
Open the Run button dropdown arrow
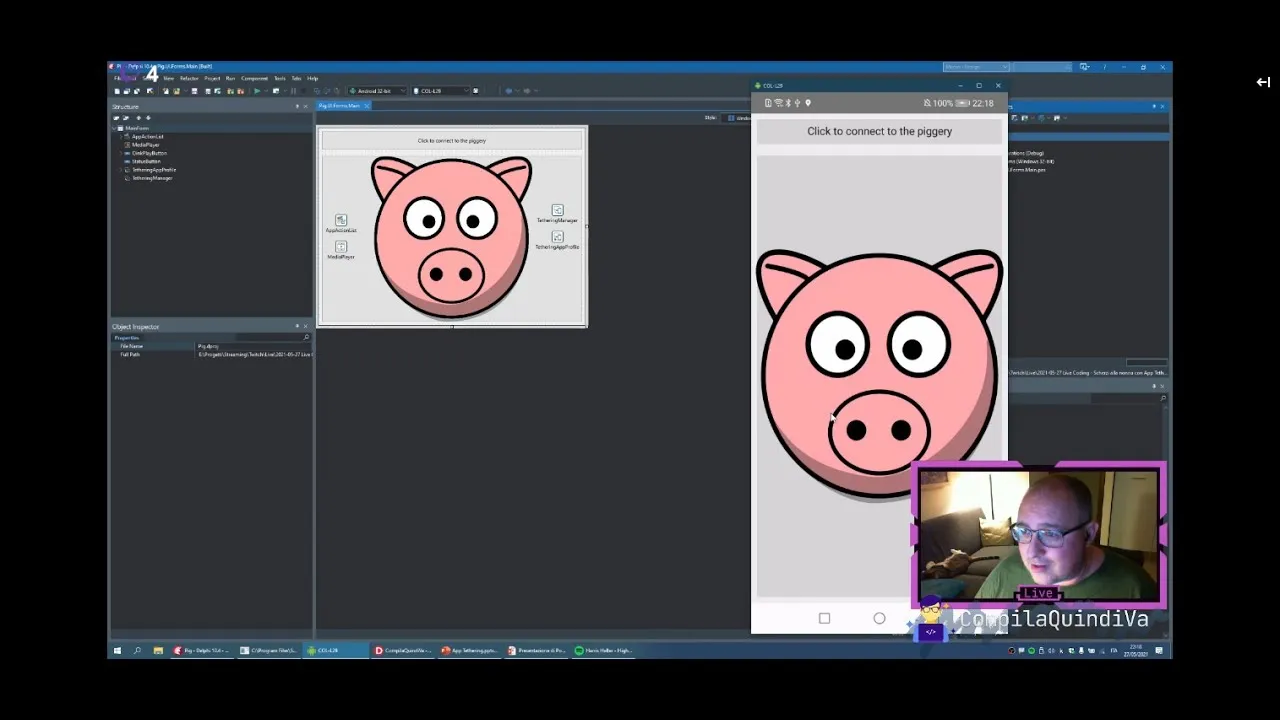coord(266,91)
